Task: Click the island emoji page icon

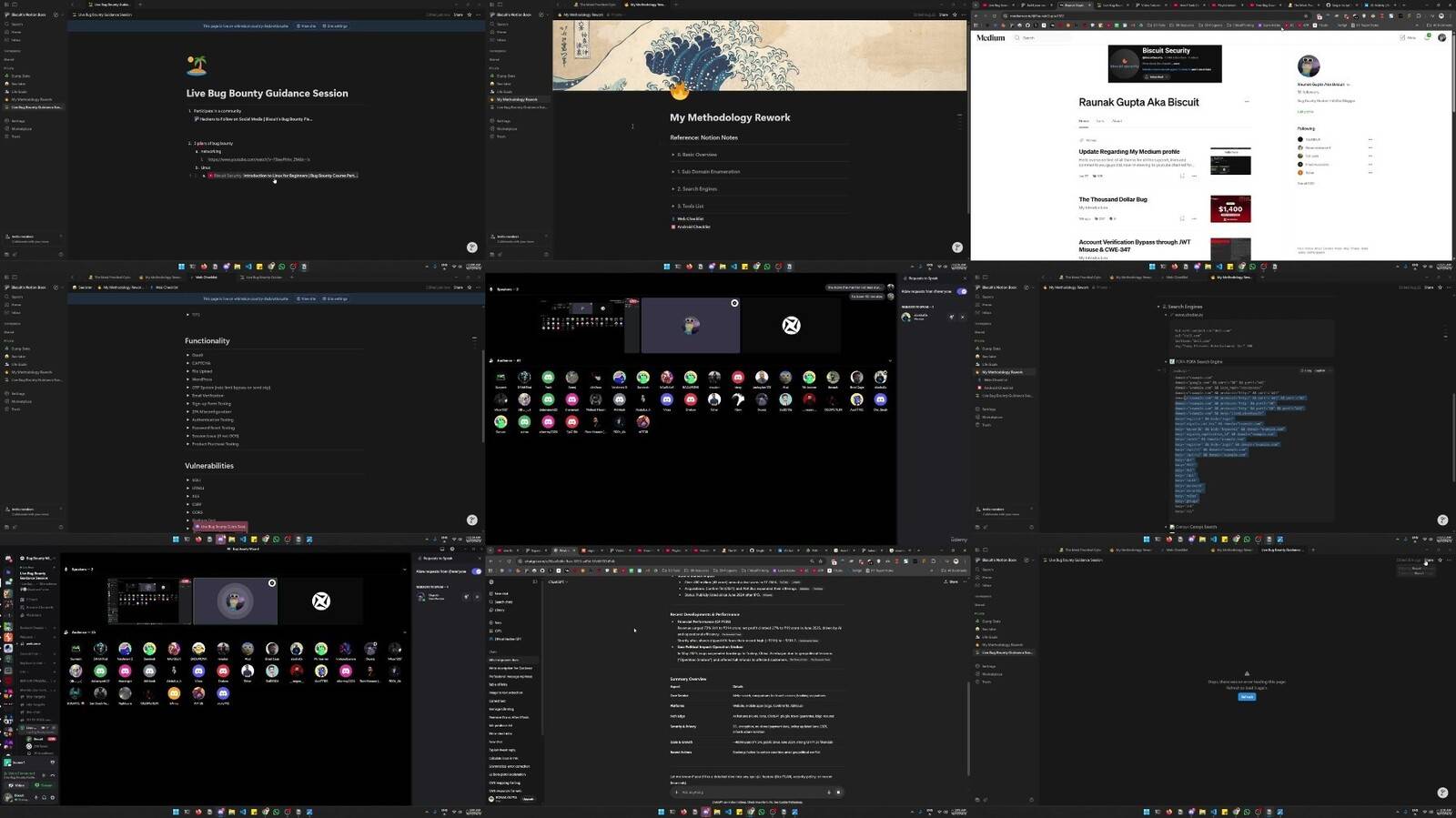Action: coord(197,65)
